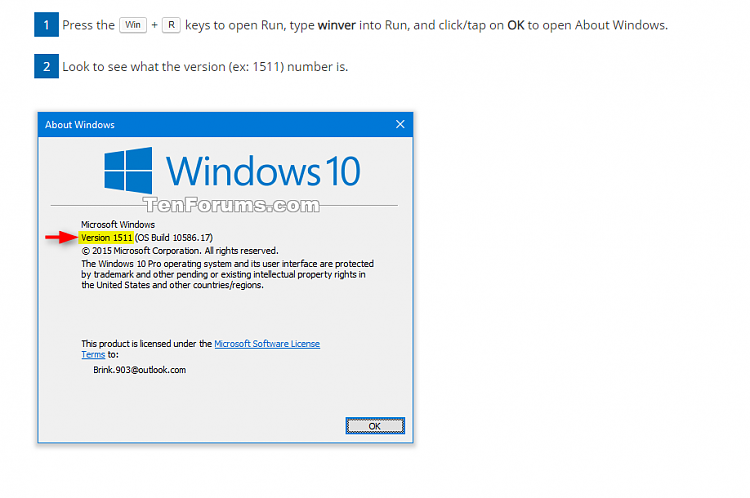
Task: Click the 'About Windows' title bar text
Action: [80, 125]
